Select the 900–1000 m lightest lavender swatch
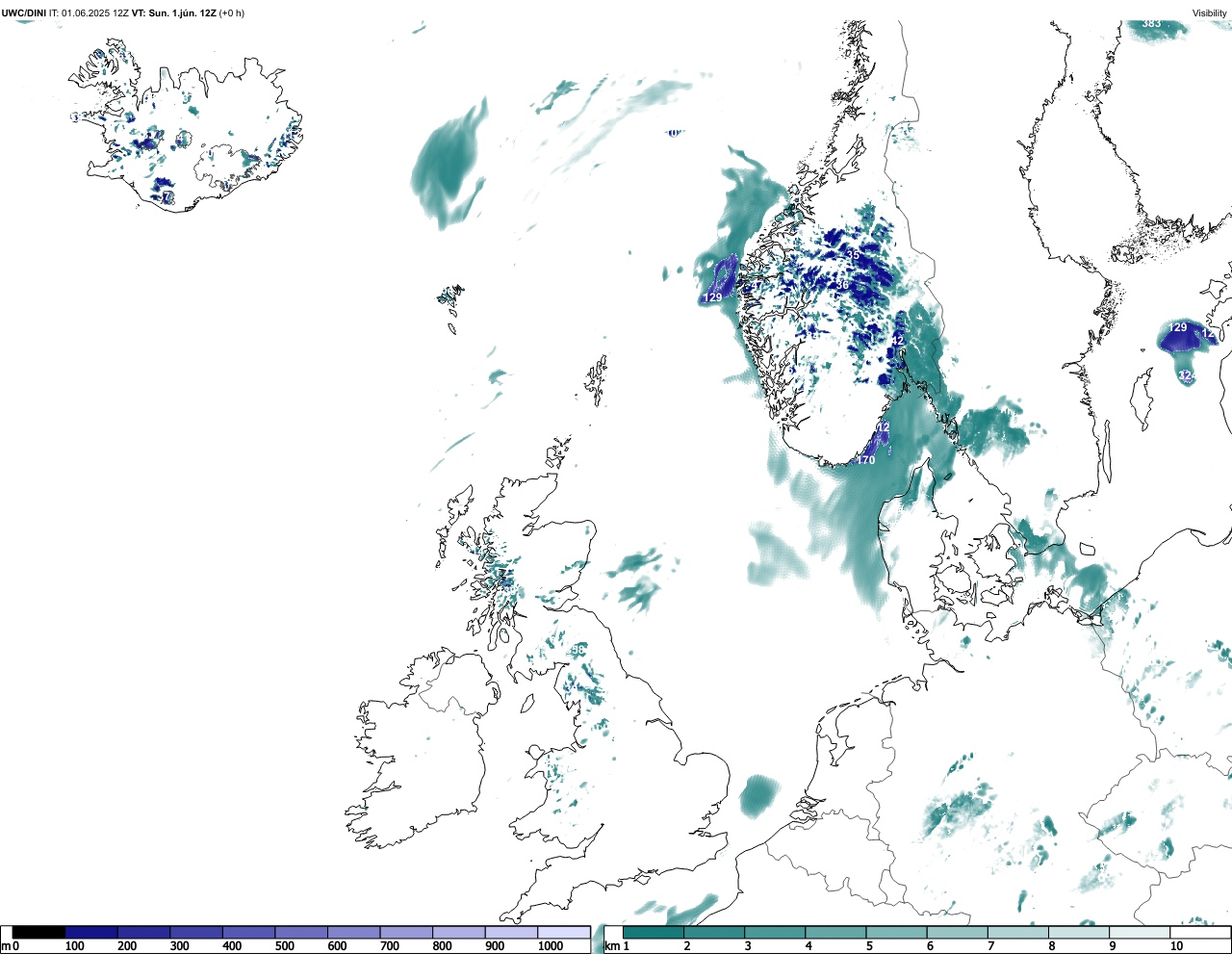The height and width of the screenshot is (954, 1232). pos(511,932)
